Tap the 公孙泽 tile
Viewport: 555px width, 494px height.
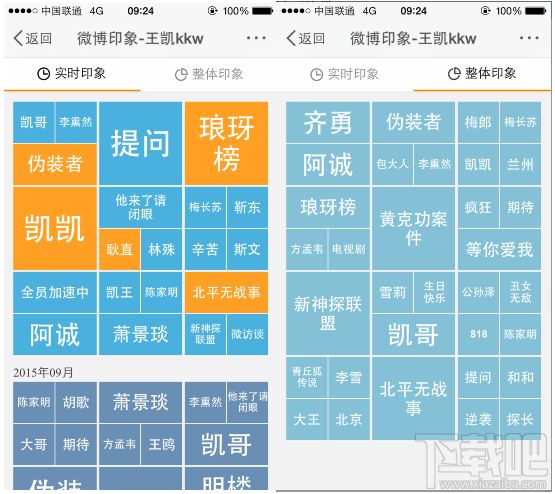click(478, 292)
